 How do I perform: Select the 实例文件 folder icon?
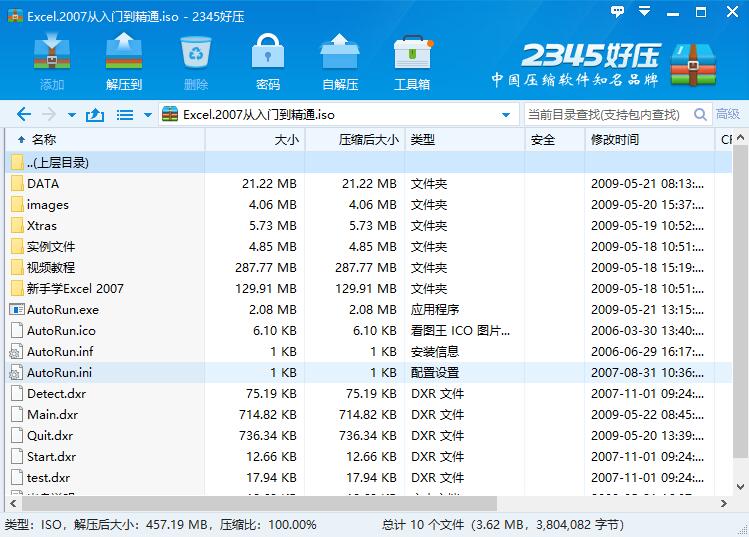click(17, 247)
